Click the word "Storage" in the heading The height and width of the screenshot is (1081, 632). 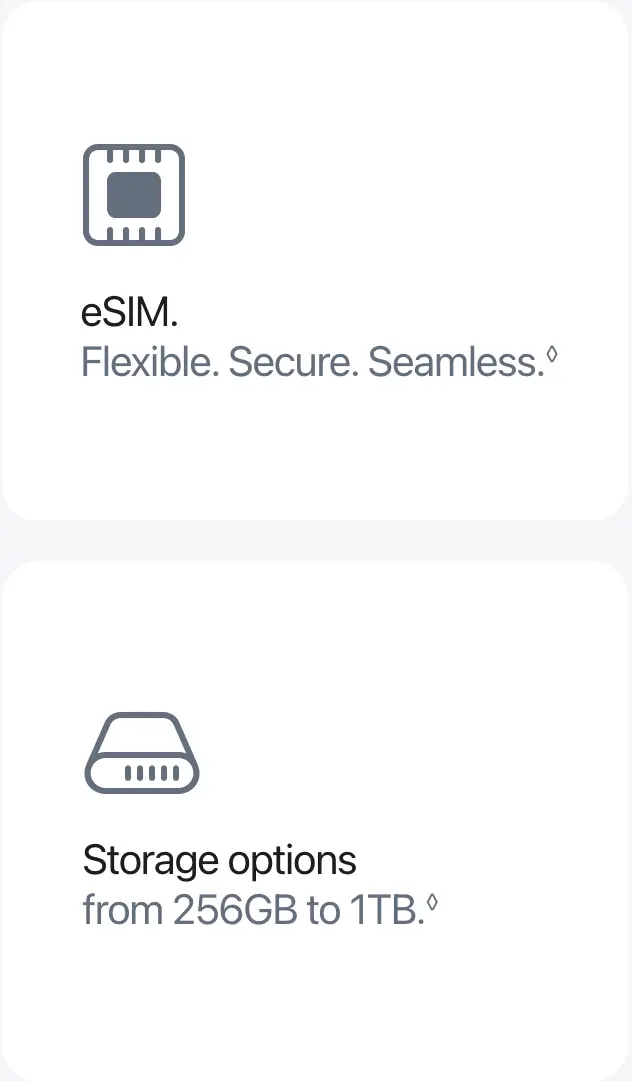[151, 860]
